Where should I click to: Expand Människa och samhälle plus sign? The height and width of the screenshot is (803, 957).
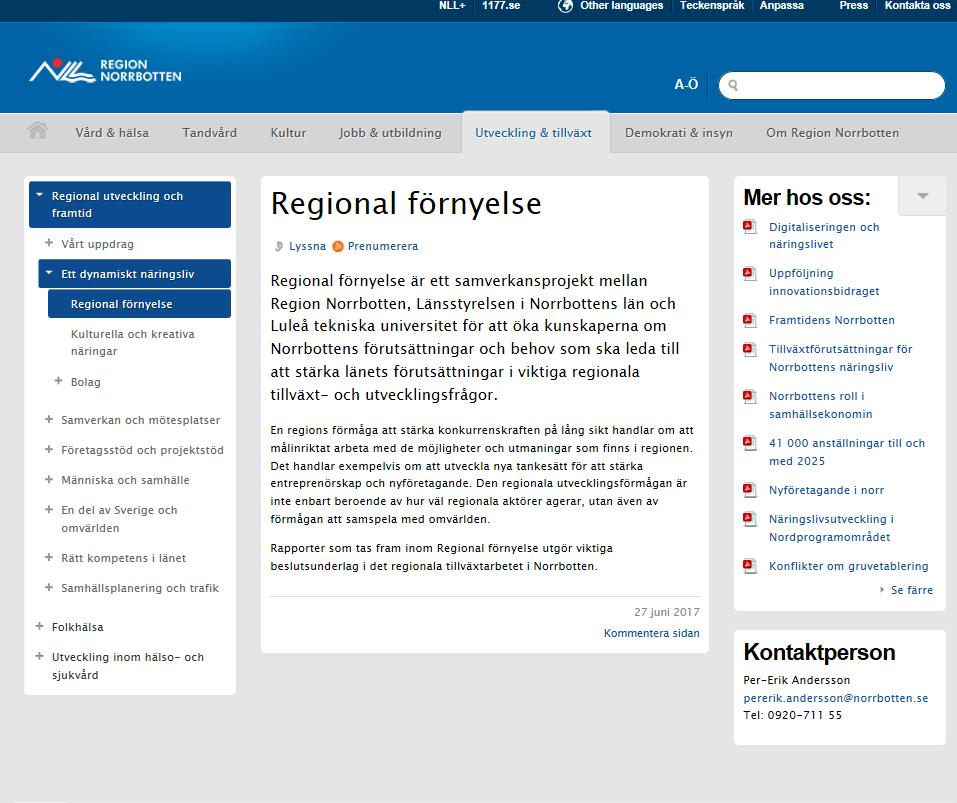pyautogui.click(x=49, y=479)
